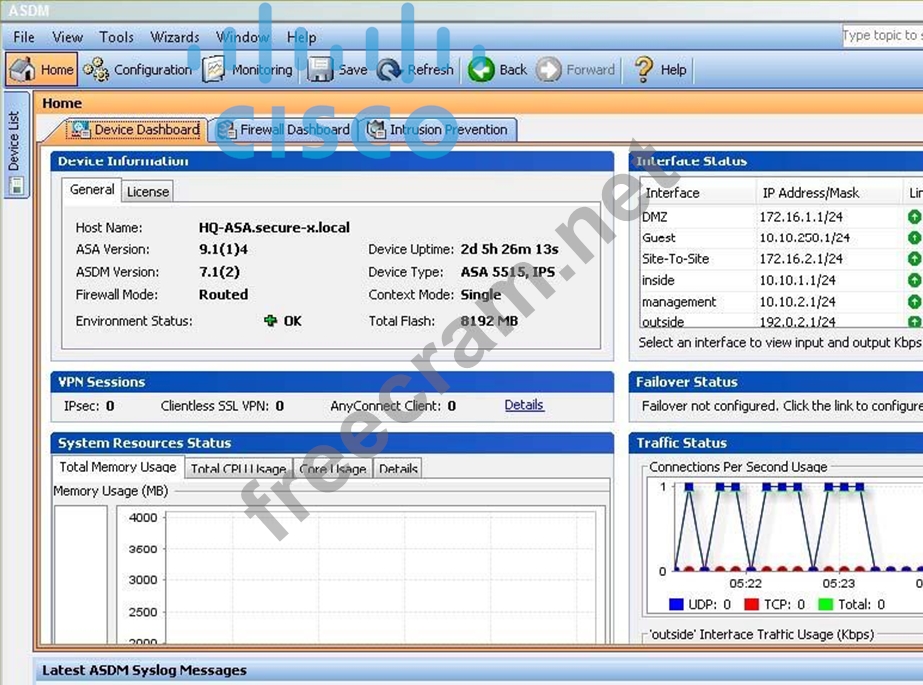Expand the Device List side panel
The image size is (923, 685).
(x=15, y=145)
